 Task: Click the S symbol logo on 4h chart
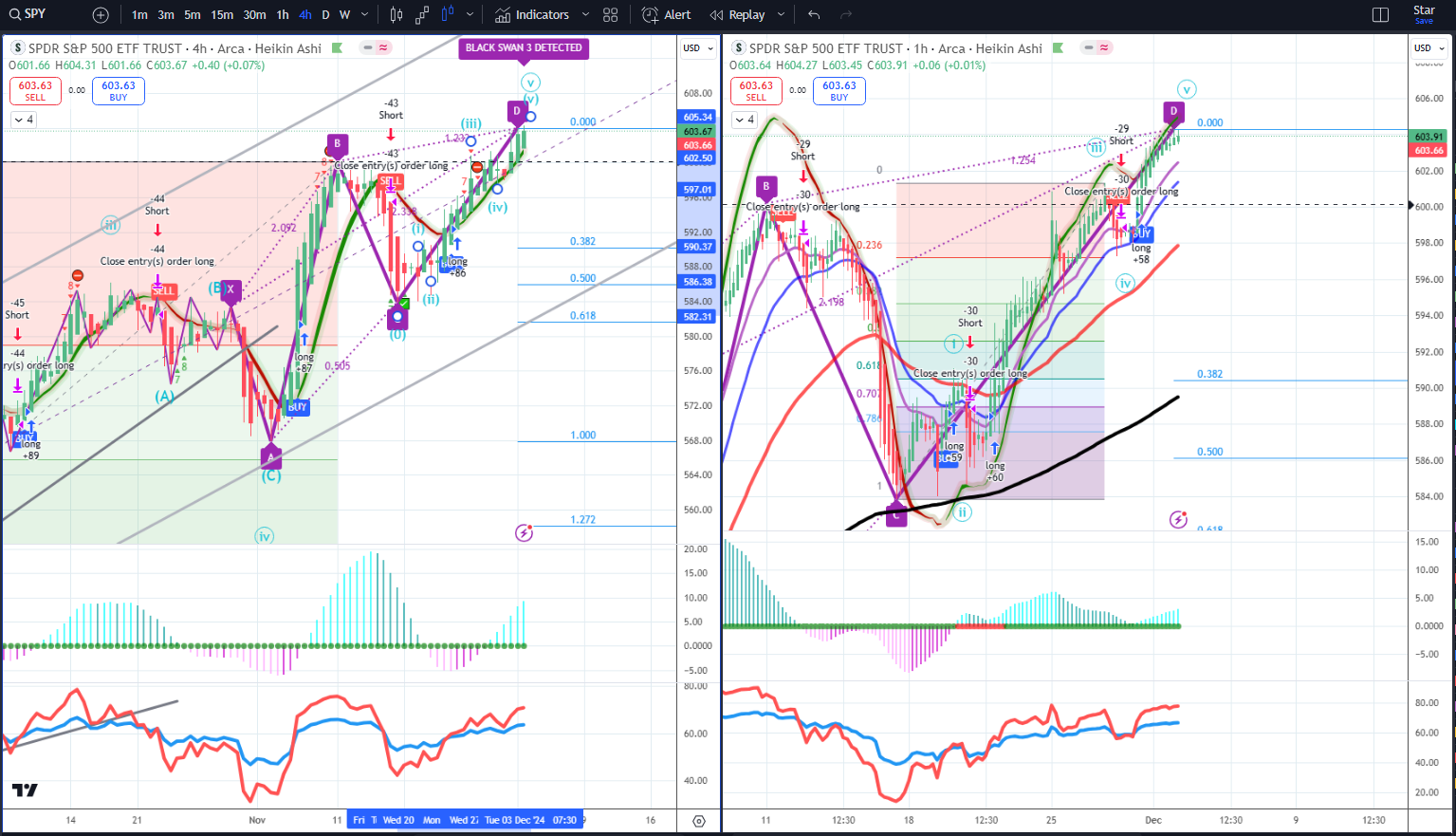(x=18, y=48)
